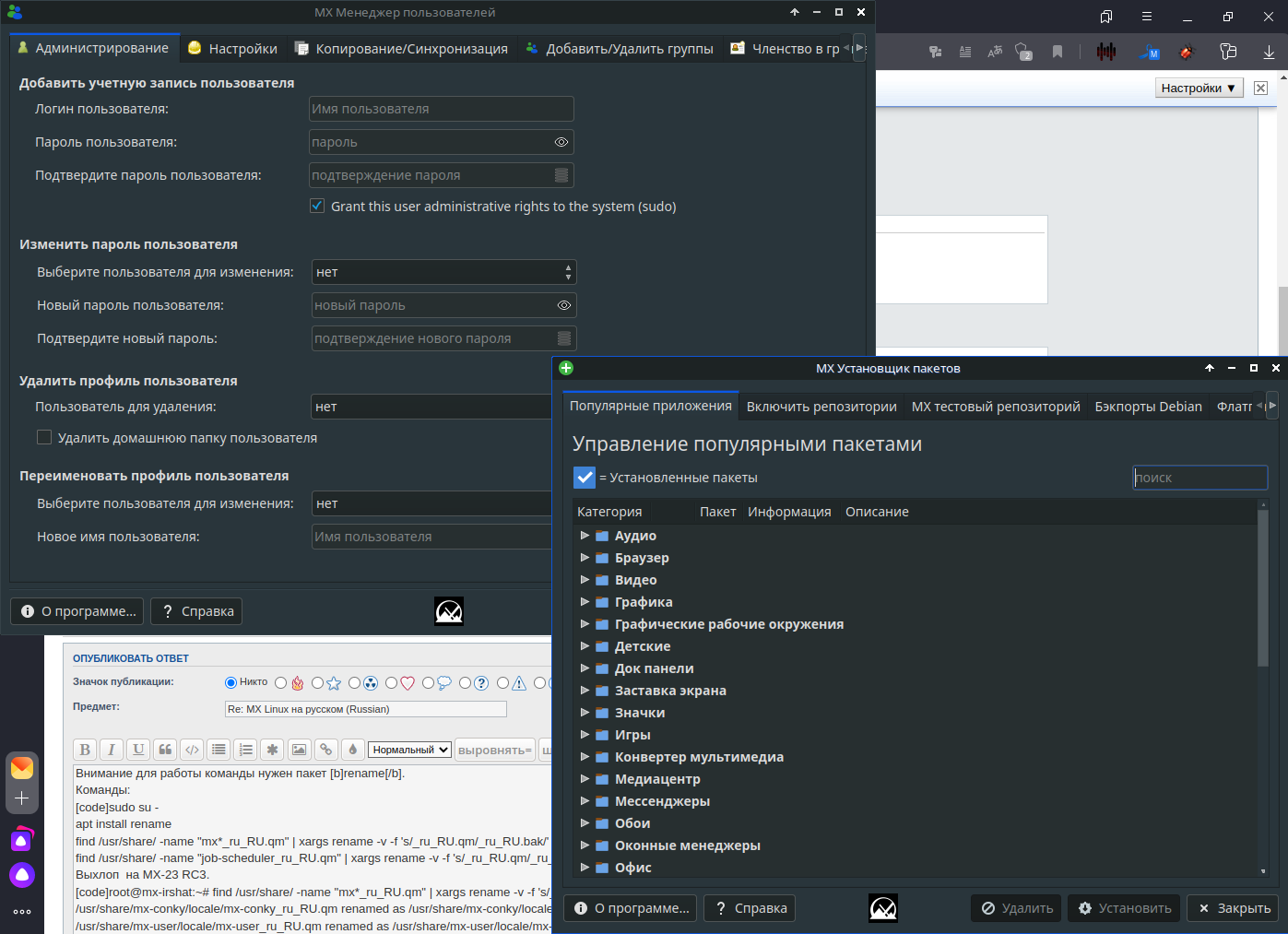
Task: Select flame post icon radio button
Action: (280, 683)
